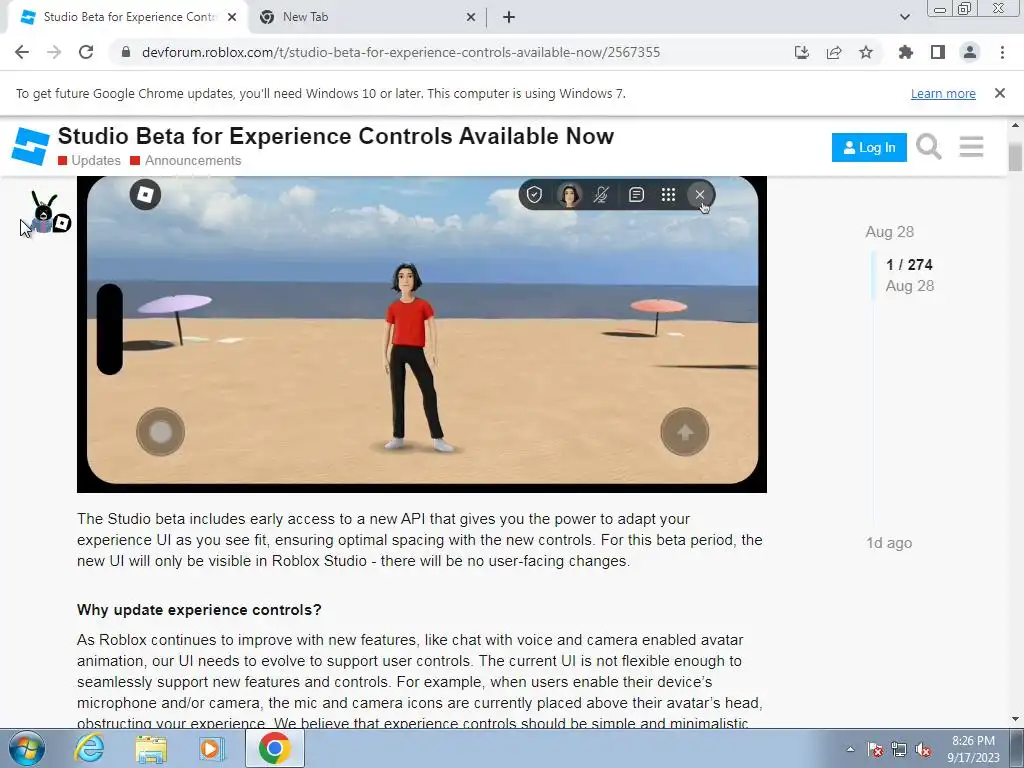Screen dimensions: 1024x768
Task: Toggle the muted microphone icon in controls bar
Action: point(601,195)
